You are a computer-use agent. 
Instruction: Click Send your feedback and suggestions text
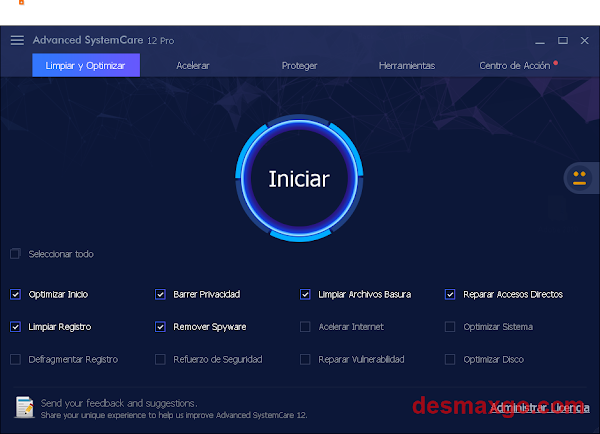119,403
